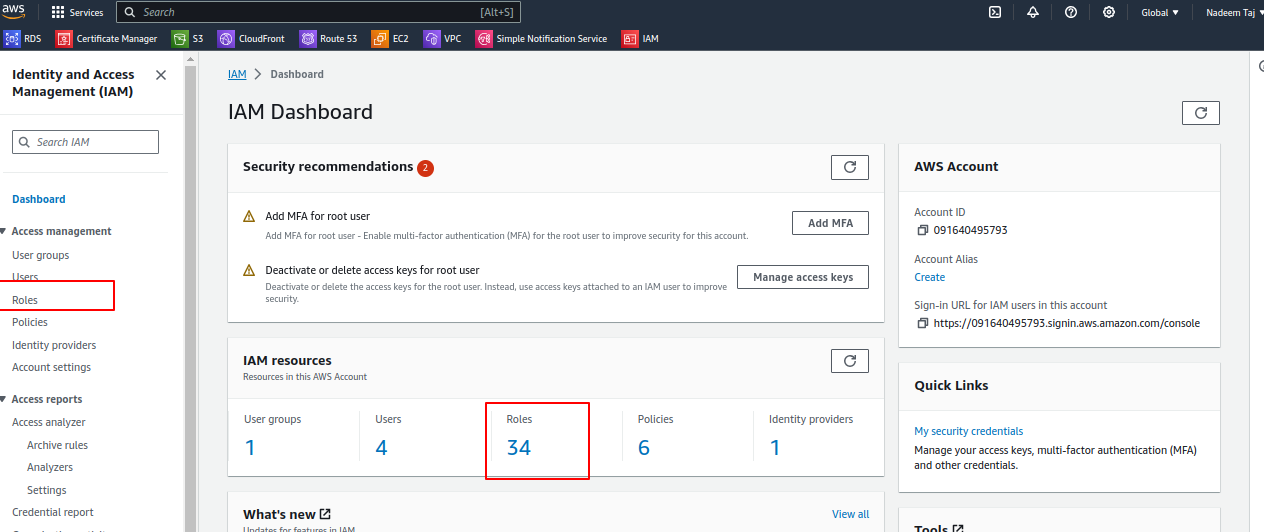Open the help question mark icon
This screenshot has width=1264, height=532.
1071,12
